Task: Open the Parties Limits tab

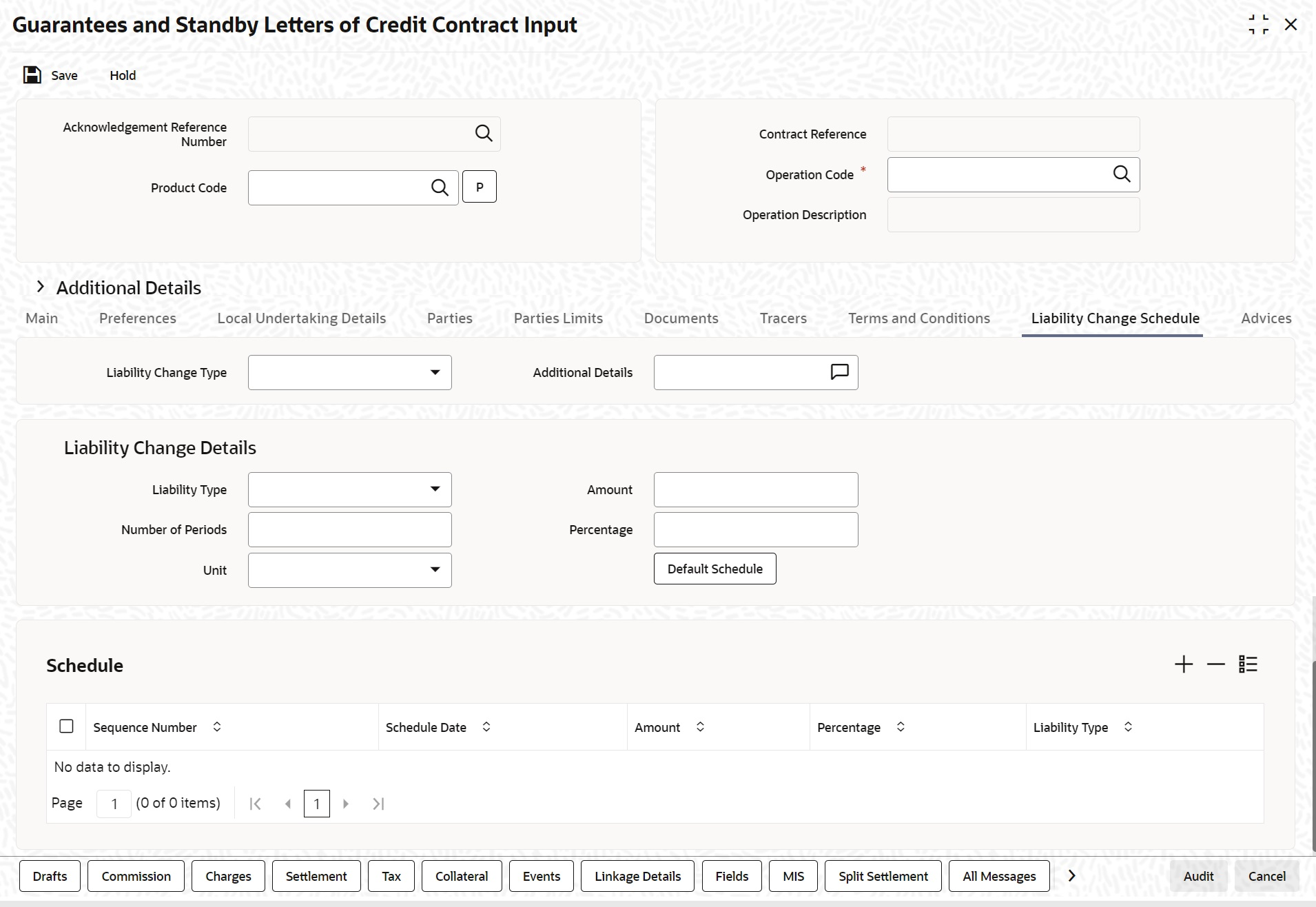Action: click(558, 318)
